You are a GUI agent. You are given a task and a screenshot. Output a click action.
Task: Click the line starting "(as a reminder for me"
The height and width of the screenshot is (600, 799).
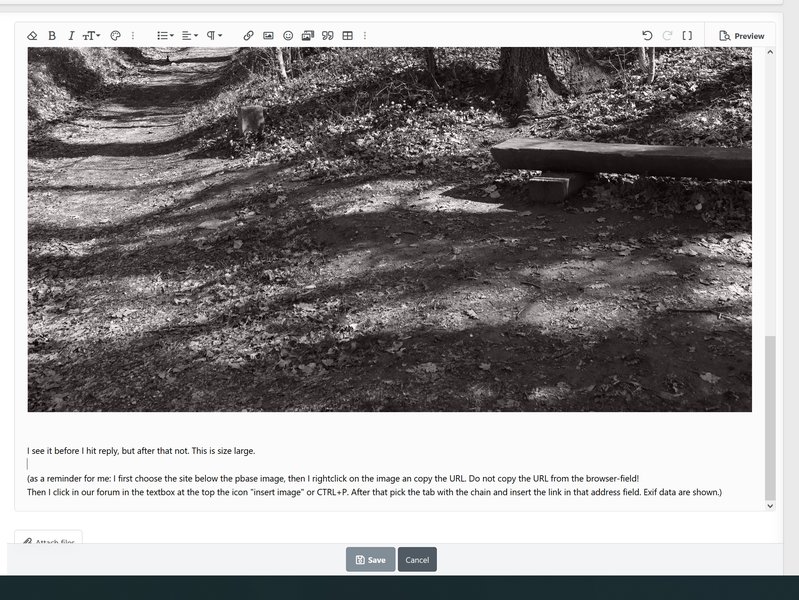tap(333, 478)
